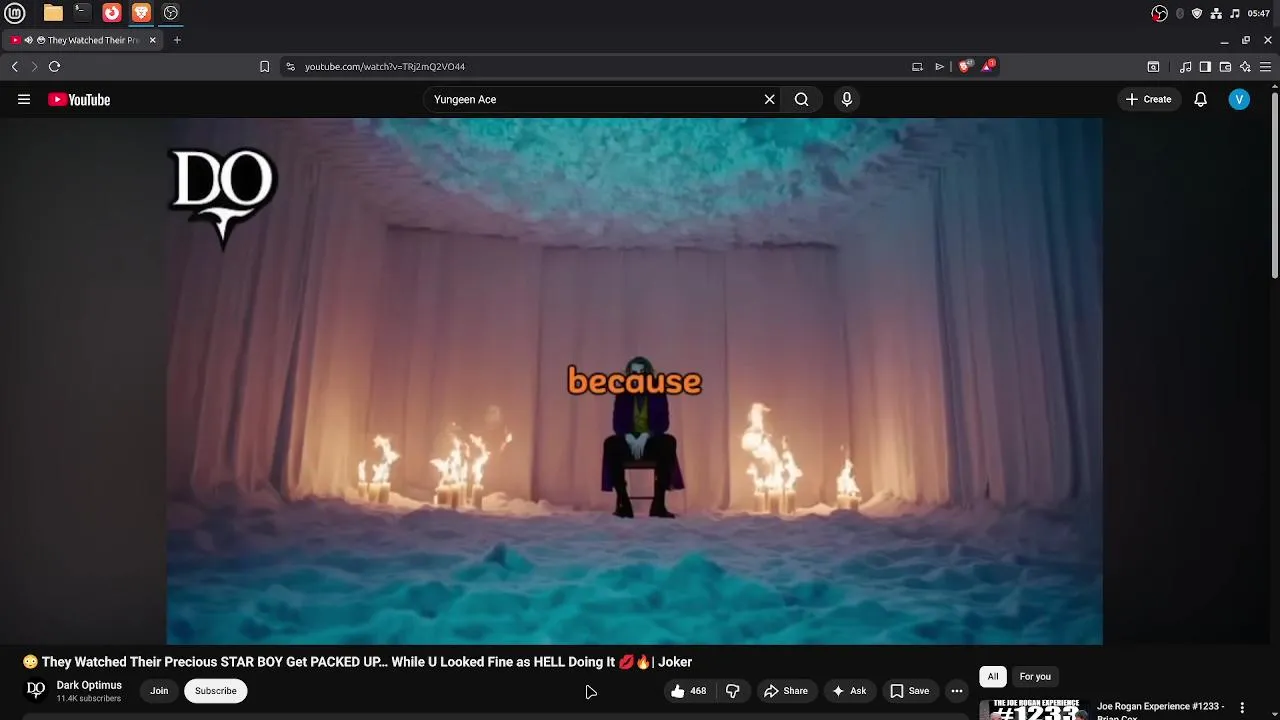Open Brave Leo AI assistant
The image size is (1280, 720).
coord(1245,66)
